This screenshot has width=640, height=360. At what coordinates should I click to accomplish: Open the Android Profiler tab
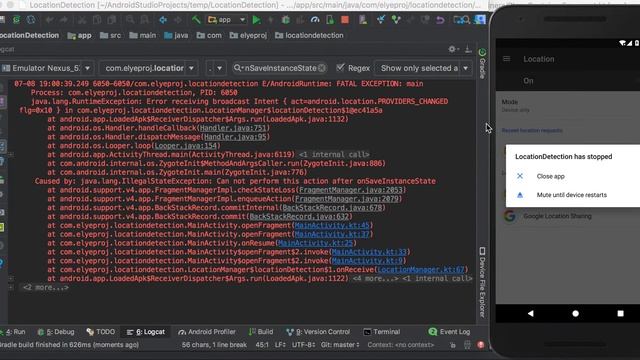(x=207, y=332)
